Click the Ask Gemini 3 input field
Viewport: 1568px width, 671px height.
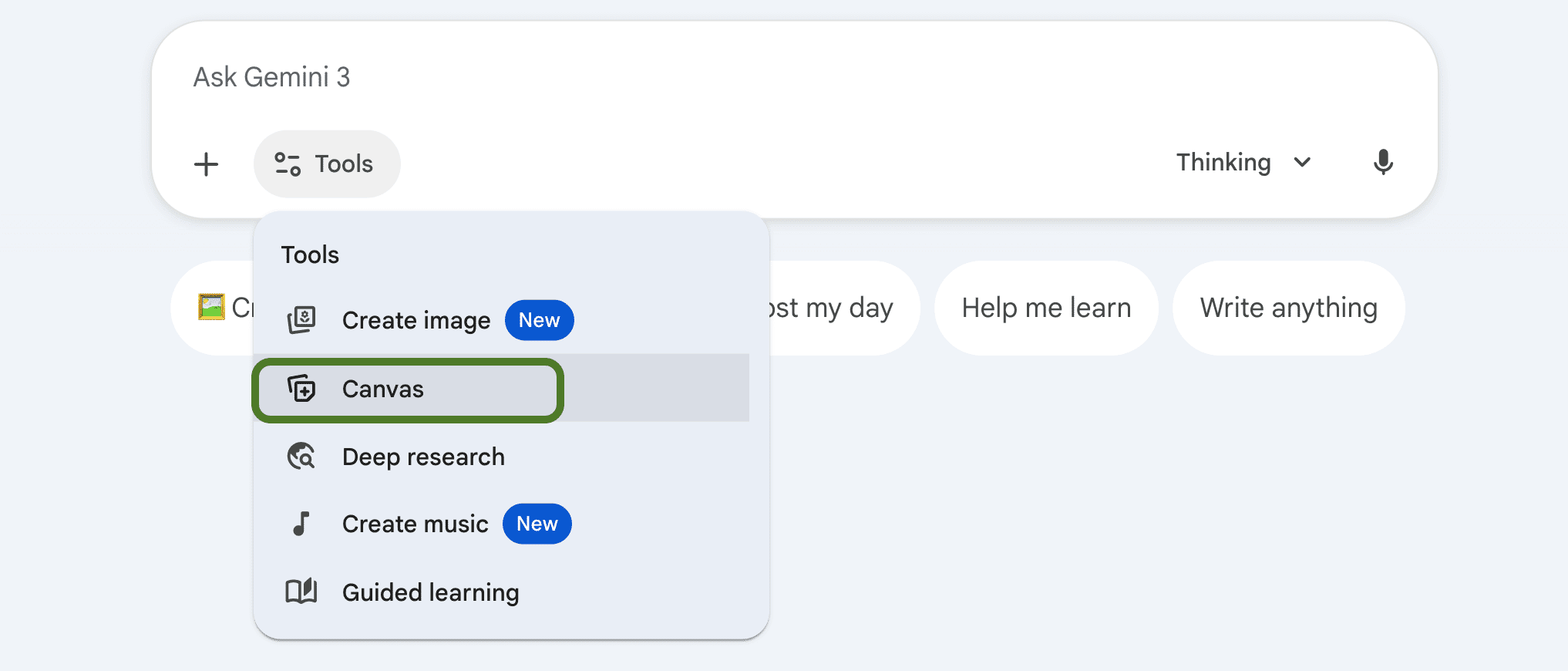click(x=694, y=77)
